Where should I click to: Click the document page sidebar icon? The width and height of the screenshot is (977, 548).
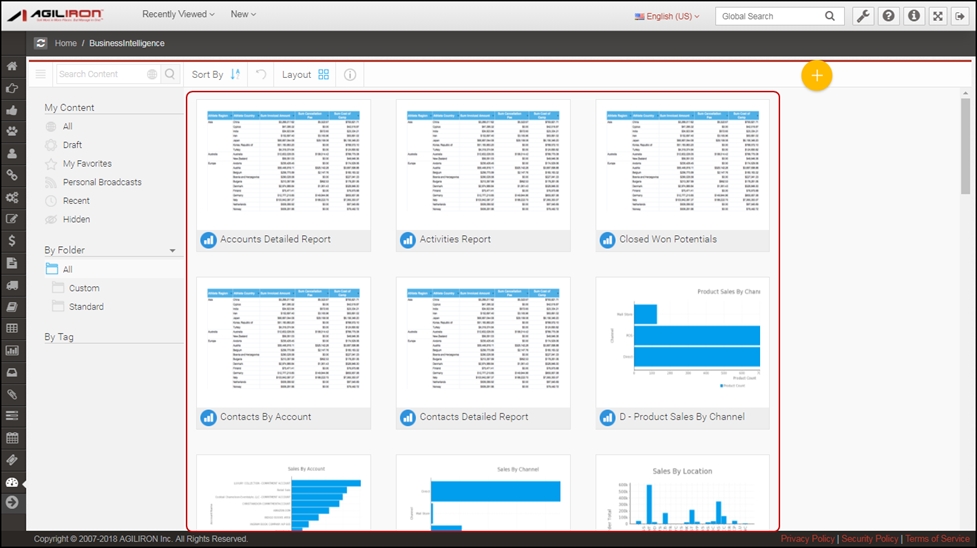tap(12, 262)
